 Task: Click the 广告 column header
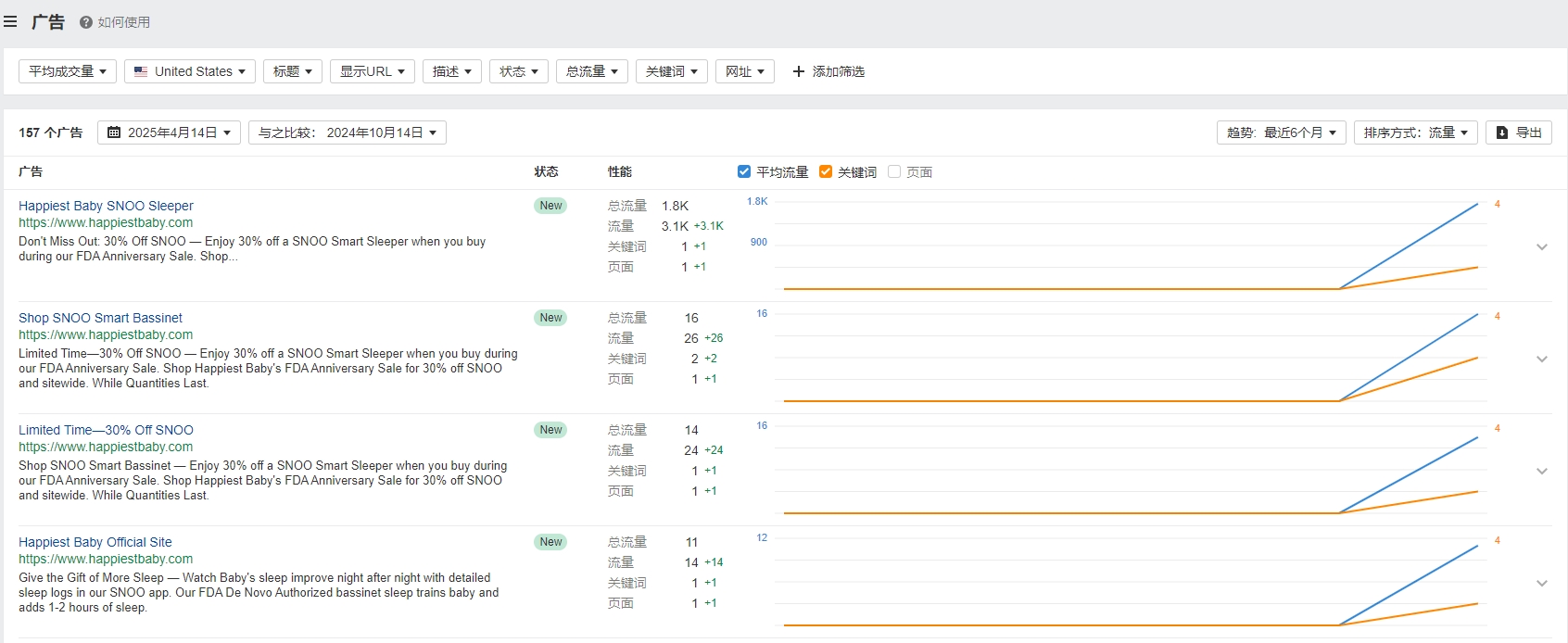click(31, 171)
